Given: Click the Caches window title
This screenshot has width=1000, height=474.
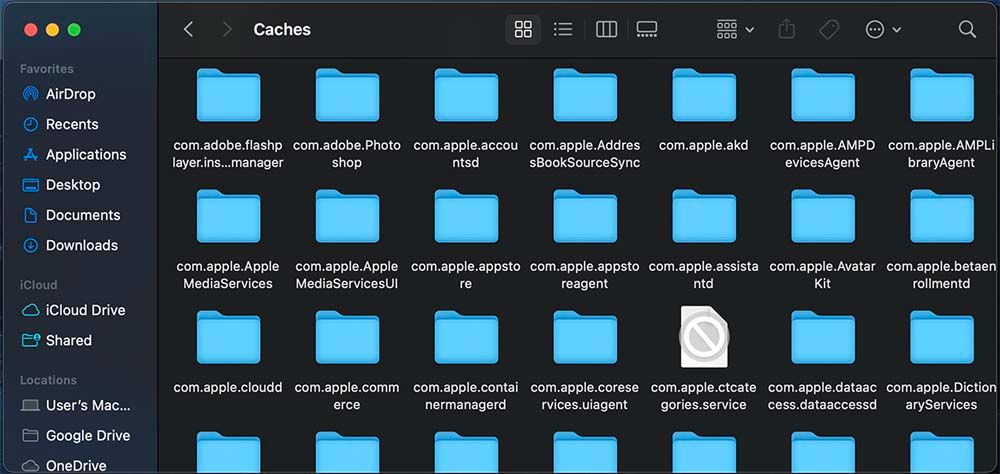Looking at the screenshot, I should click(282, 29).
